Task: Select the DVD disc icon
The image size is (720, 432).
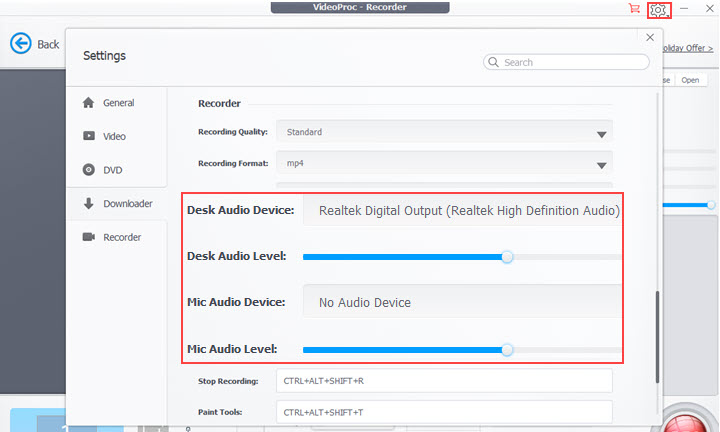Action: (x=89, y=170)
